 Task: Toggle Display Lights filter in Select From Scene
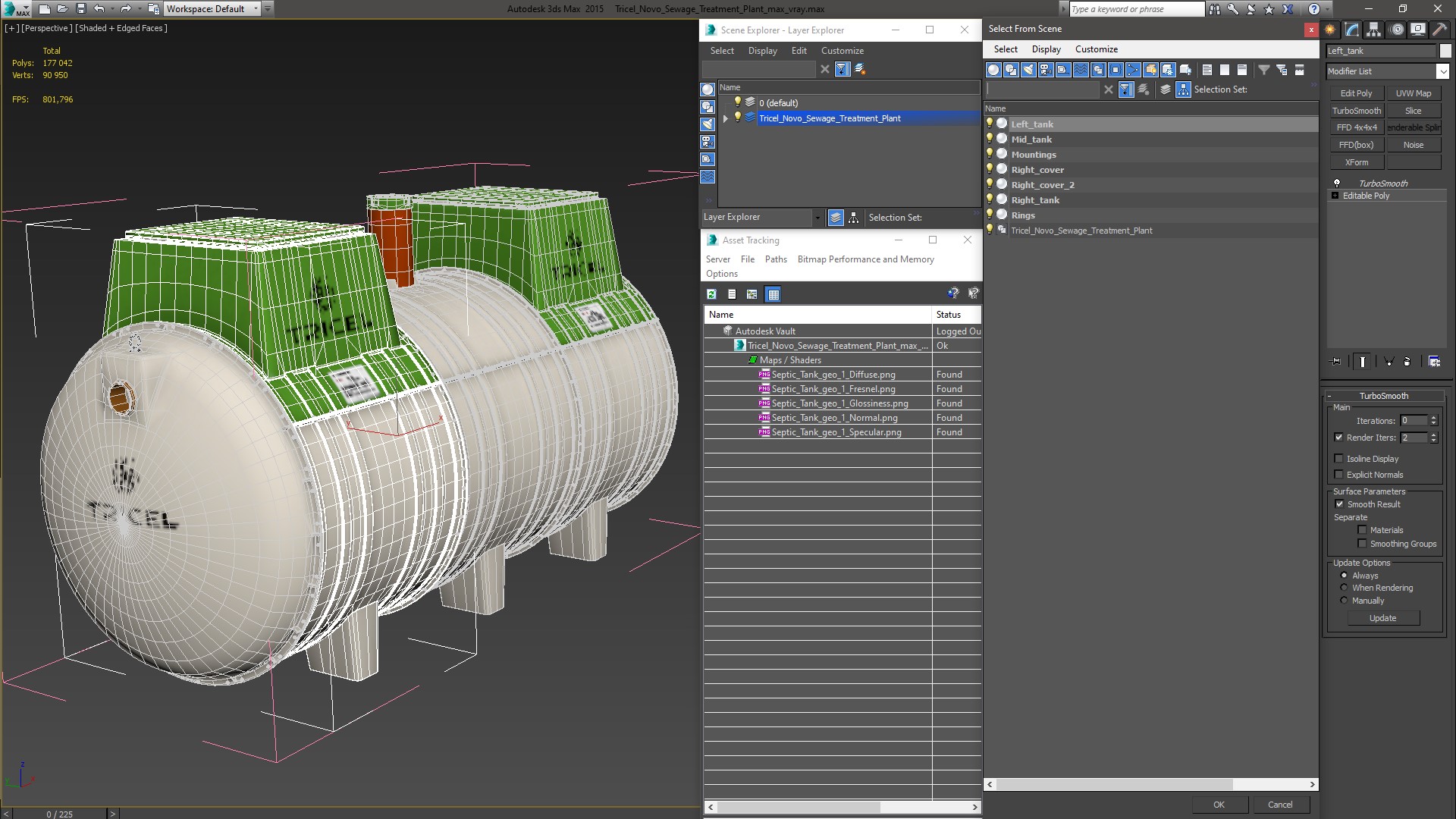(x=1028, y=70)
